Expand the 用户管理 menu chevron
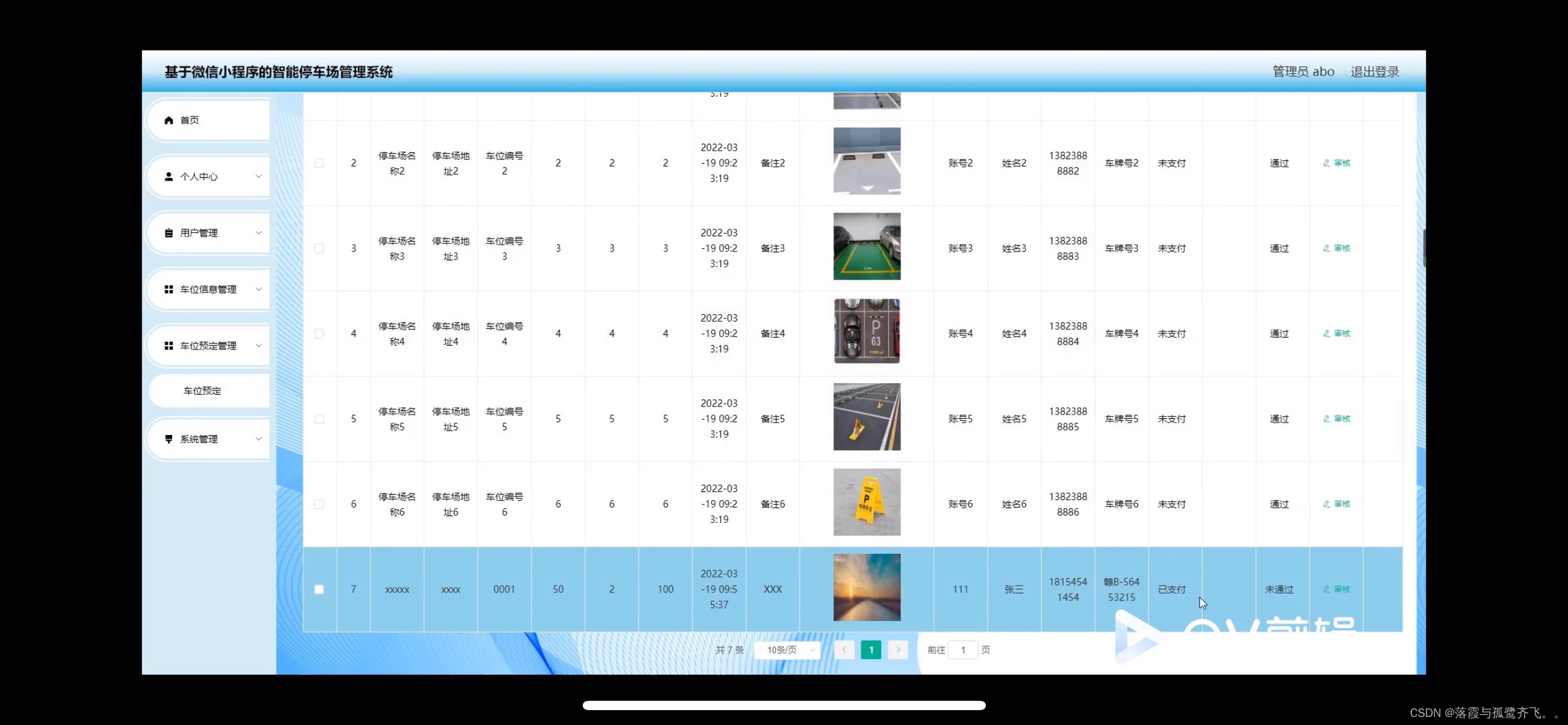This screenshot has width=1568, height=725. tap(259, 233)
